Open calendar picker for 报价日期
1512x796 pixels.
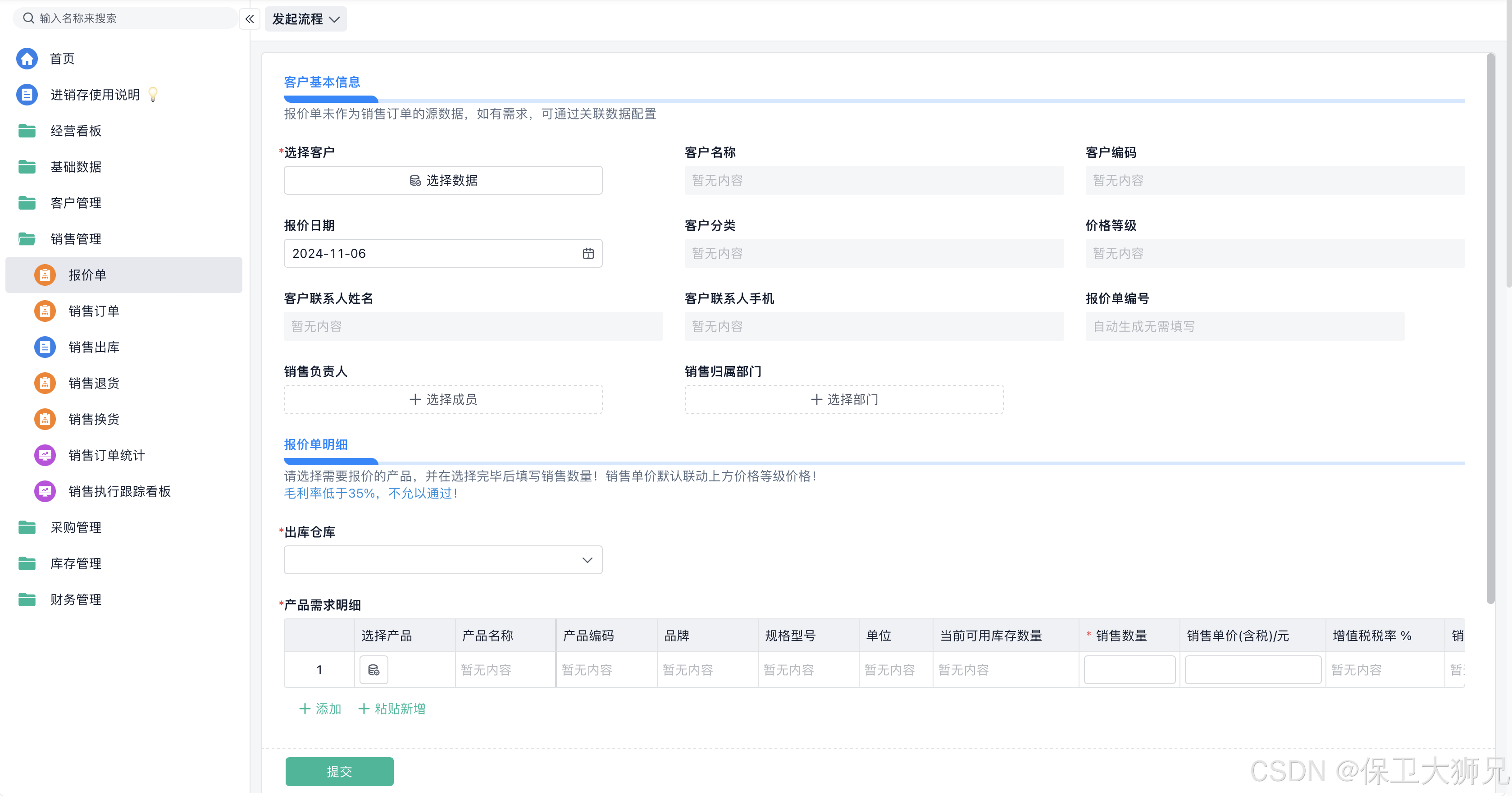click(x=587, y=254)
